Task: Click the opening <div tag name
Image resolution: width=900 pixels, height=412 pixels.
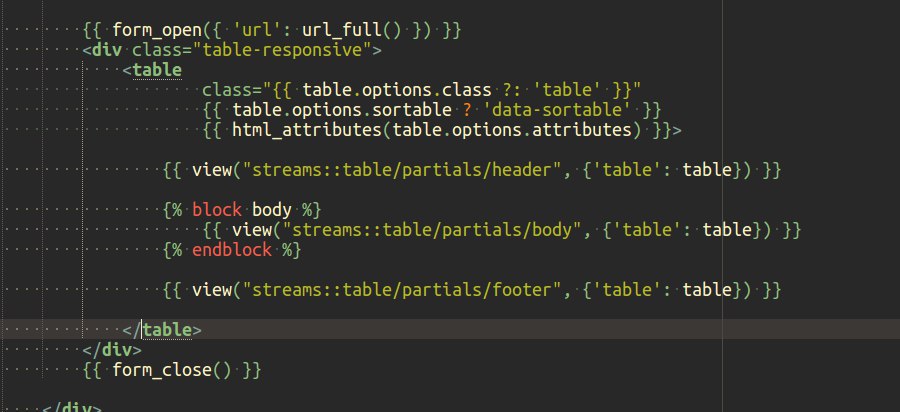Action: (108, 49)
